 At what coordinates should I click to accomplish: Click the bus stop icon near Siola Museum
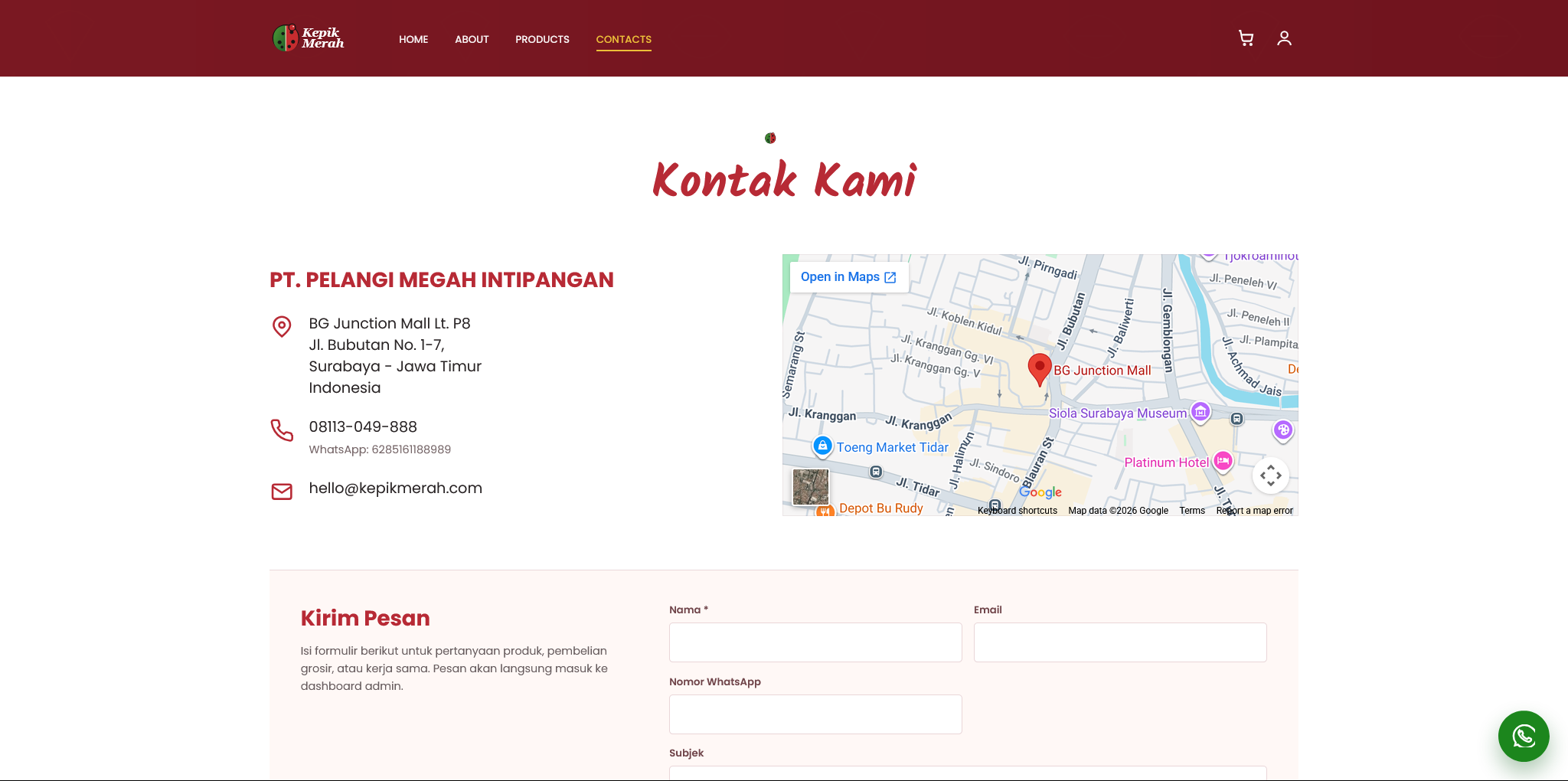coord(1236,419)
